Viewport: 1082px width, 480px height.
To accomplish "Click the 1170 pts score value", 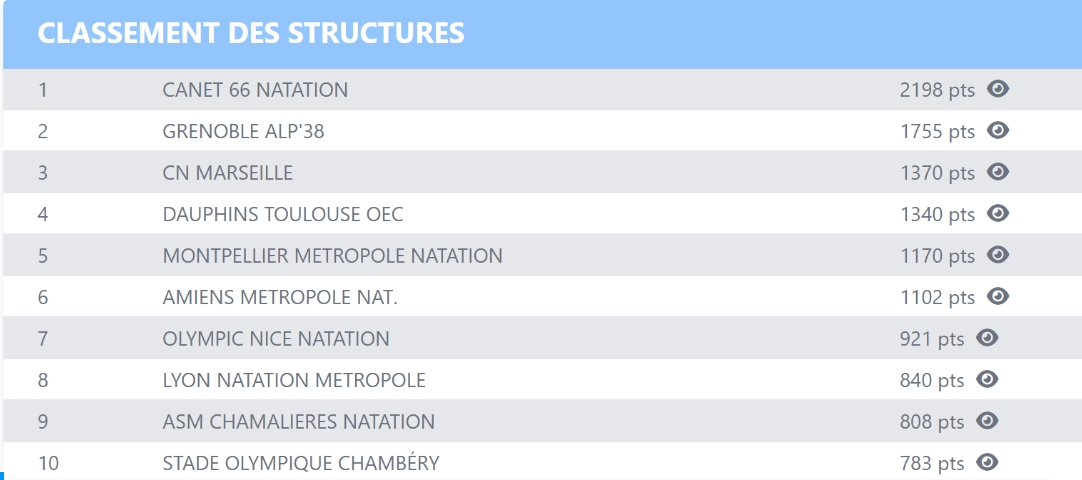I will click(x=936, y=256).
